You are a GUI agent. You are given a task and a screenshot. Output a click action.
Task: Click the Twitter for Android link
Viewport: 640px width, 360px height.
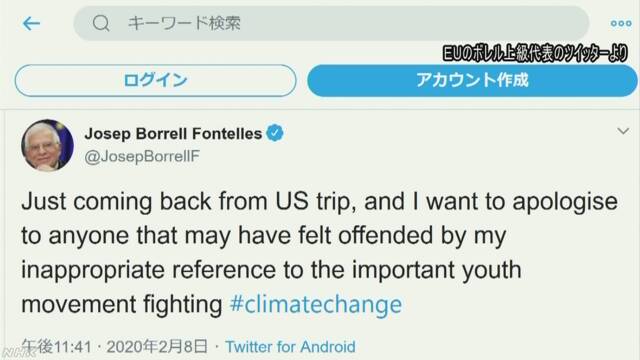290,347
